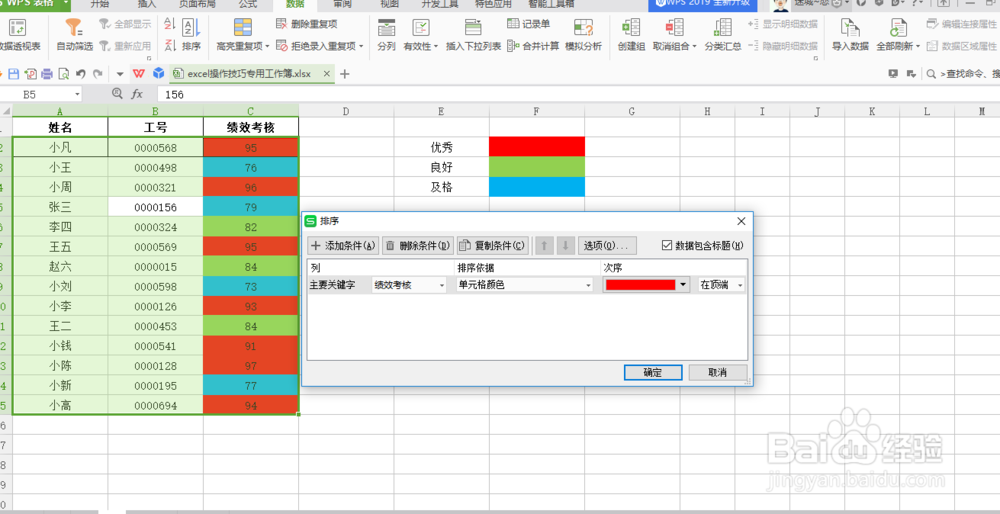
Task: Switch to the View (视图) tab
Action: [x=389, y=4]
